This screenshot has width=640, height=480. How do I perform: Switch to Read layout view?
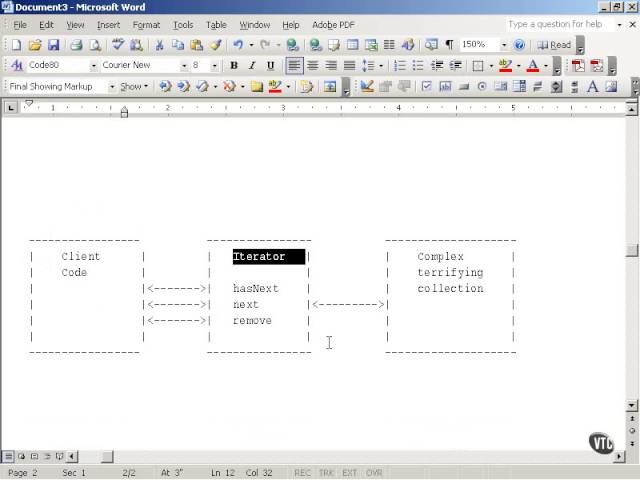coord(554,45)
